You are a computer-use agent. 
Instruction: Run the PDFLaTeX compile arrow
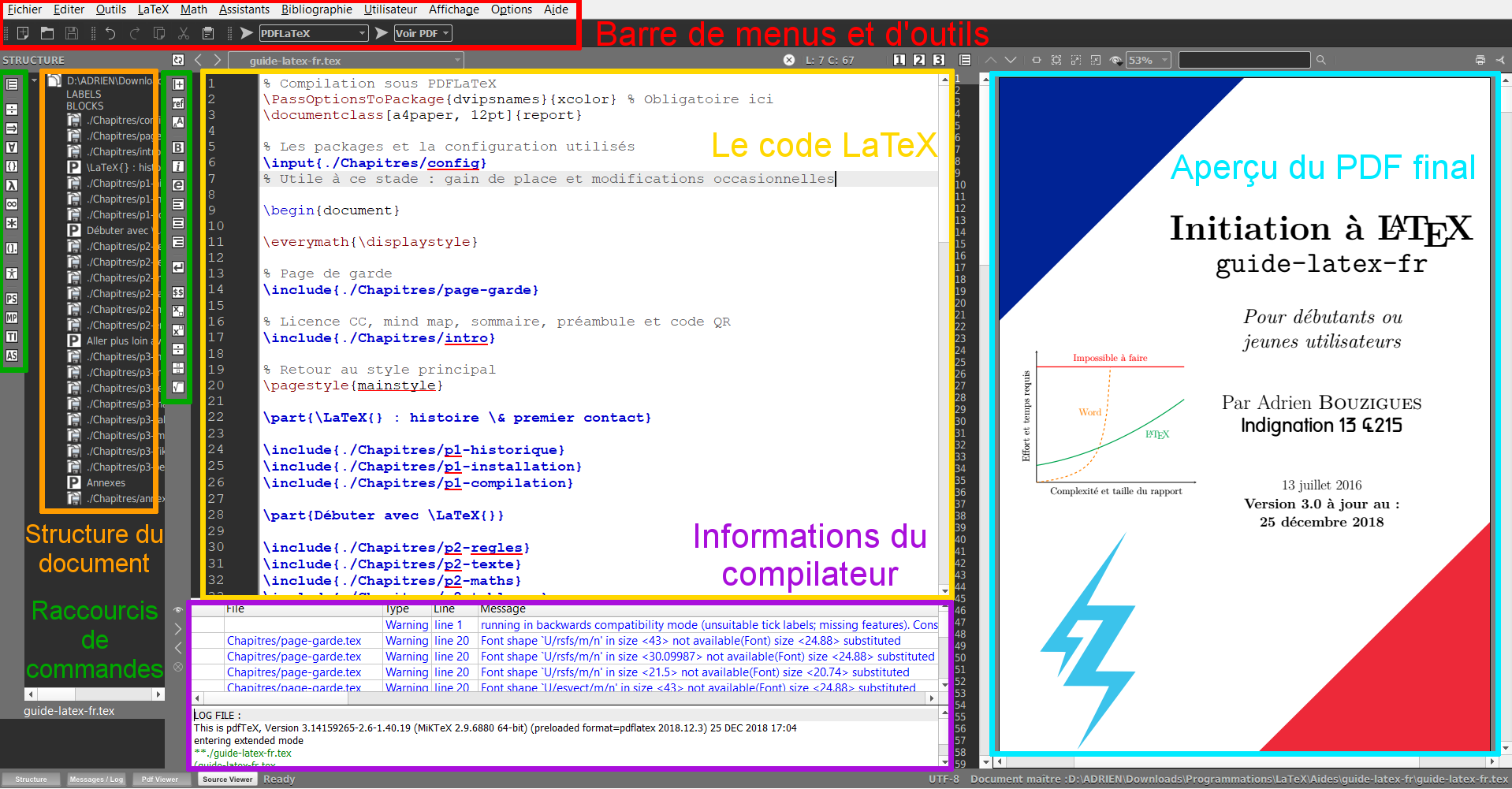click(x=246, y=33)
